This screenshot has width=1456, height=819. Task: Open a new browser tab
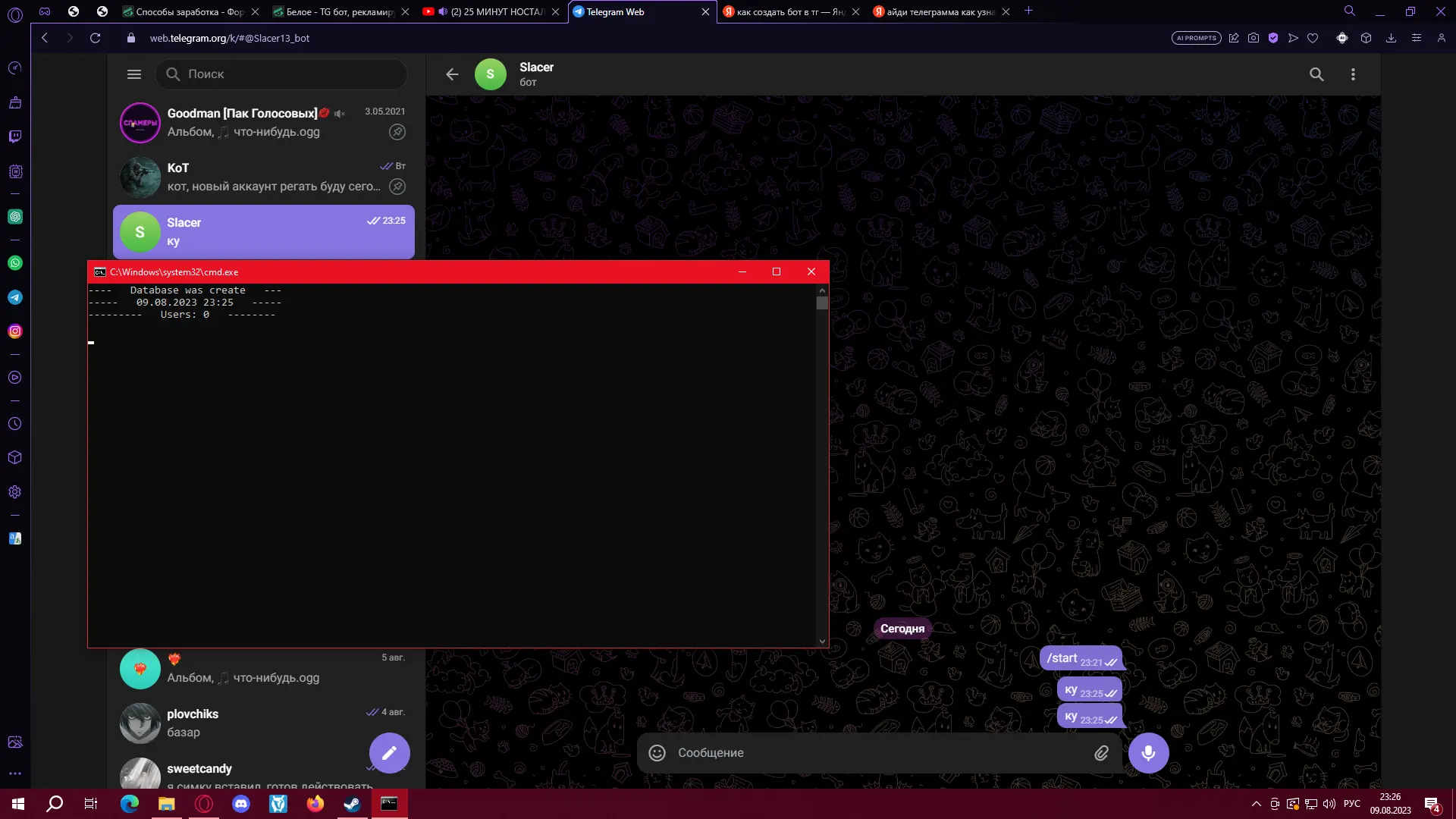[x=1028, y=11]
